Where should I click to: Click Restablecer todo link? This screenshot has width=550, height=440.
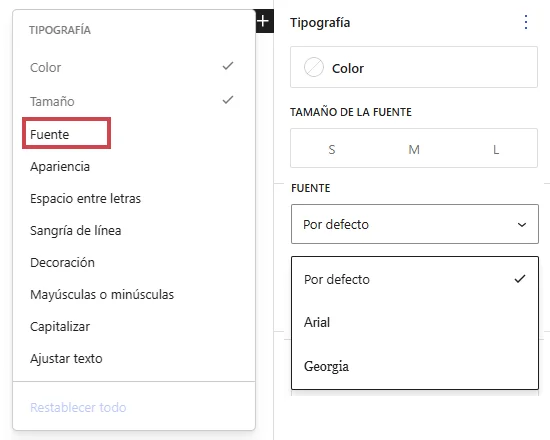click(78, 407)
